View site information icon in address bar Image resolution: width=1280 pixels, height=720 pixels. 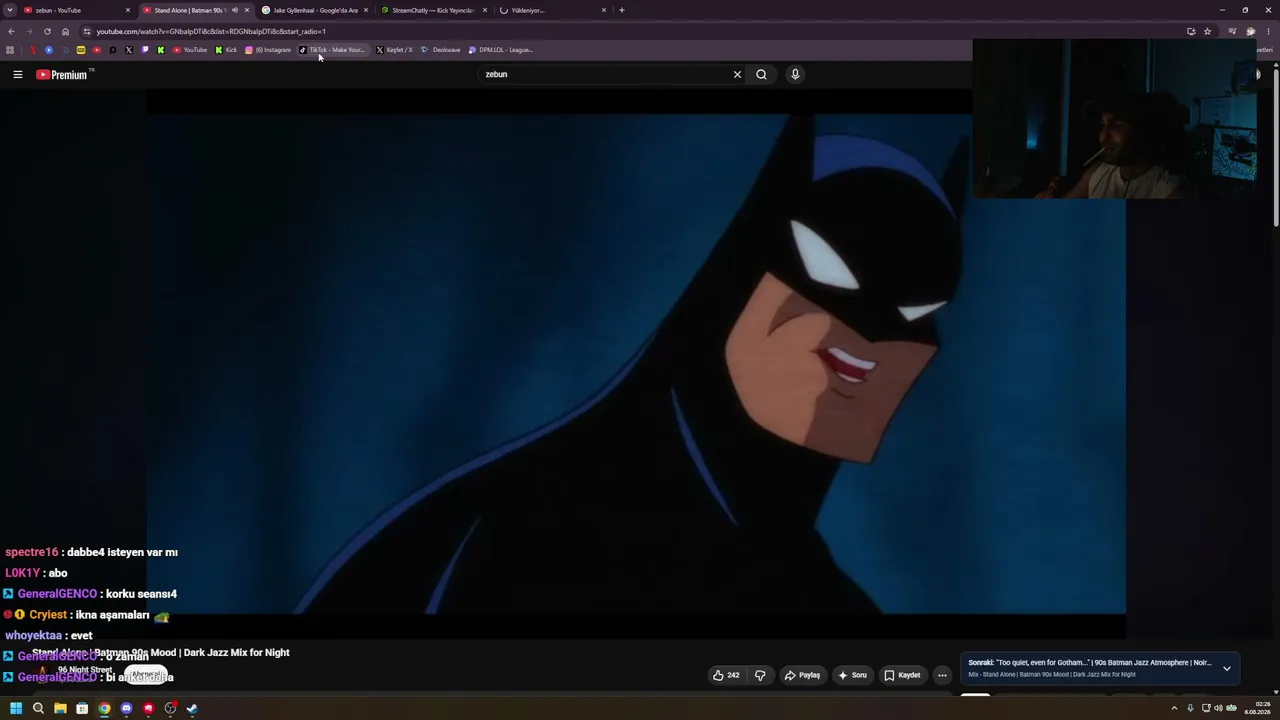(87, 31)
